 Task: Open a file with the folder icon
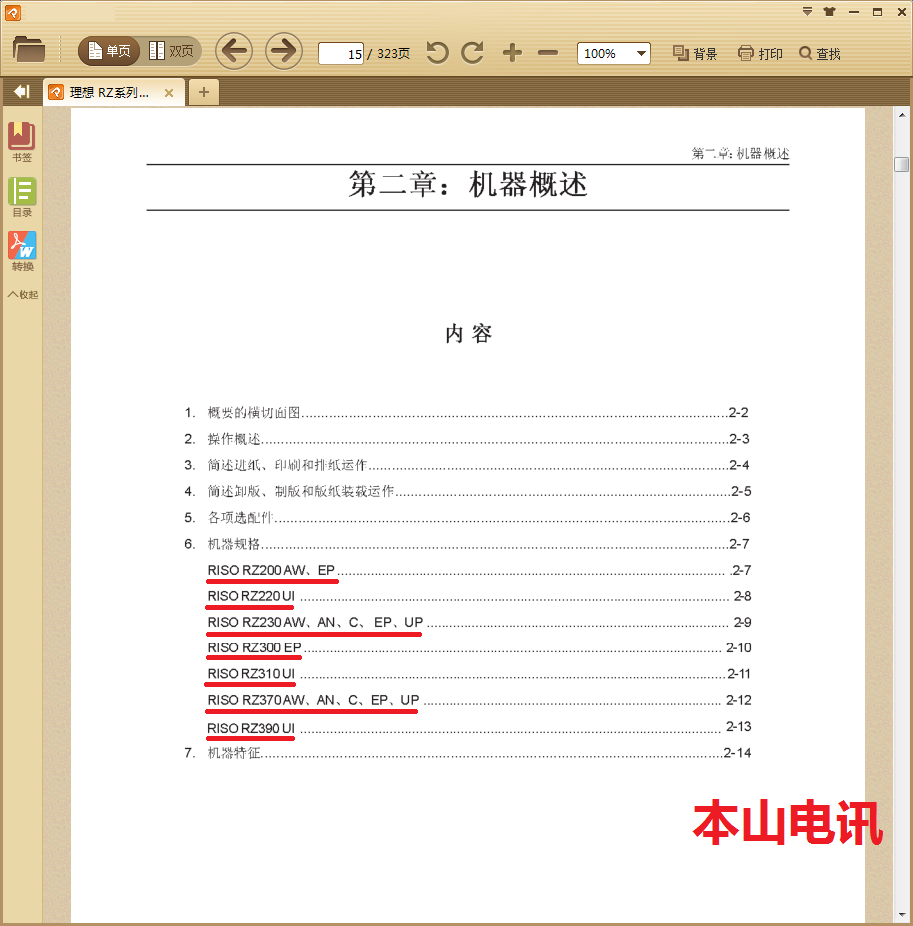[28, 53]
